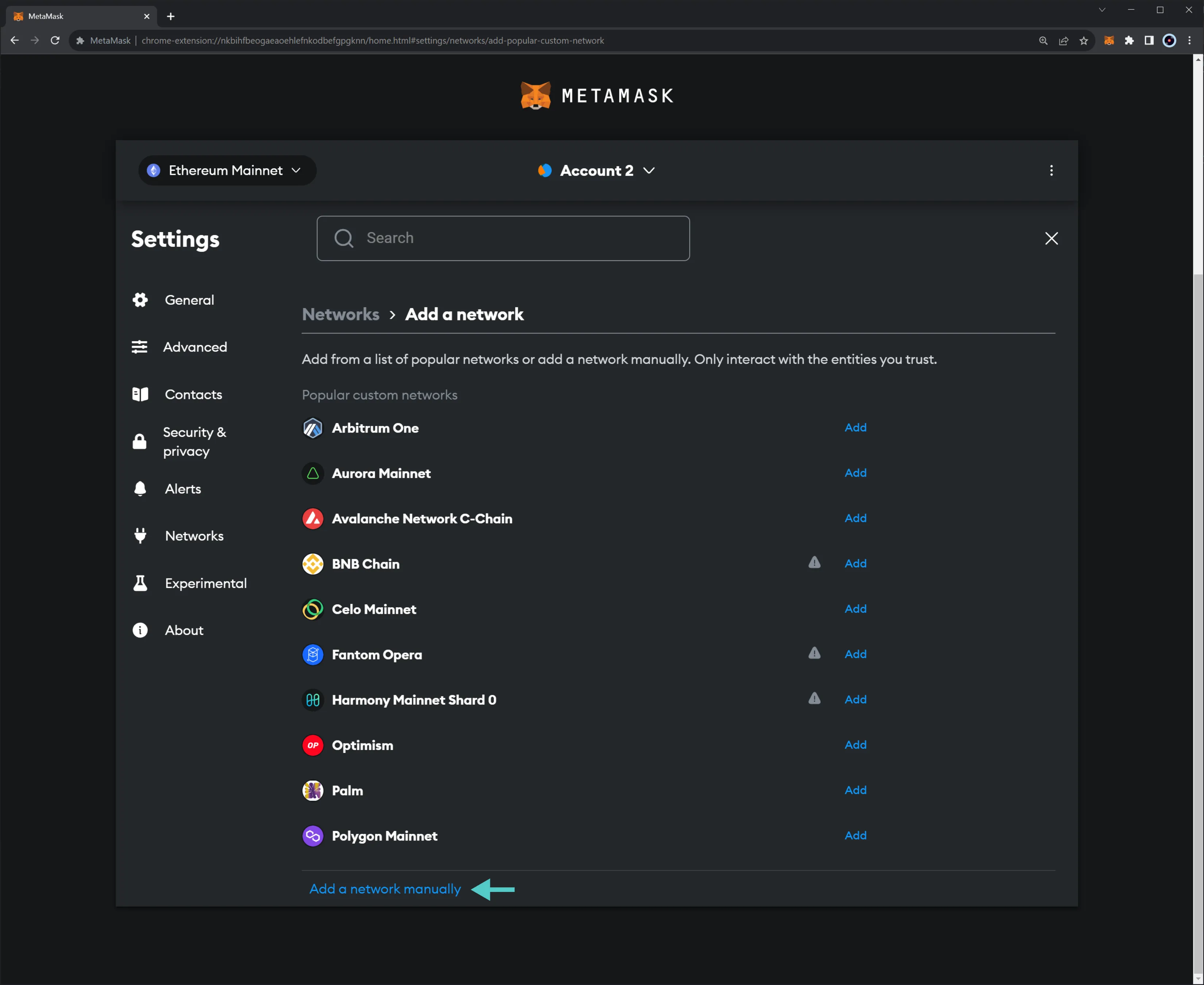
Task: Click the network search input field
Action: point(503,238)
